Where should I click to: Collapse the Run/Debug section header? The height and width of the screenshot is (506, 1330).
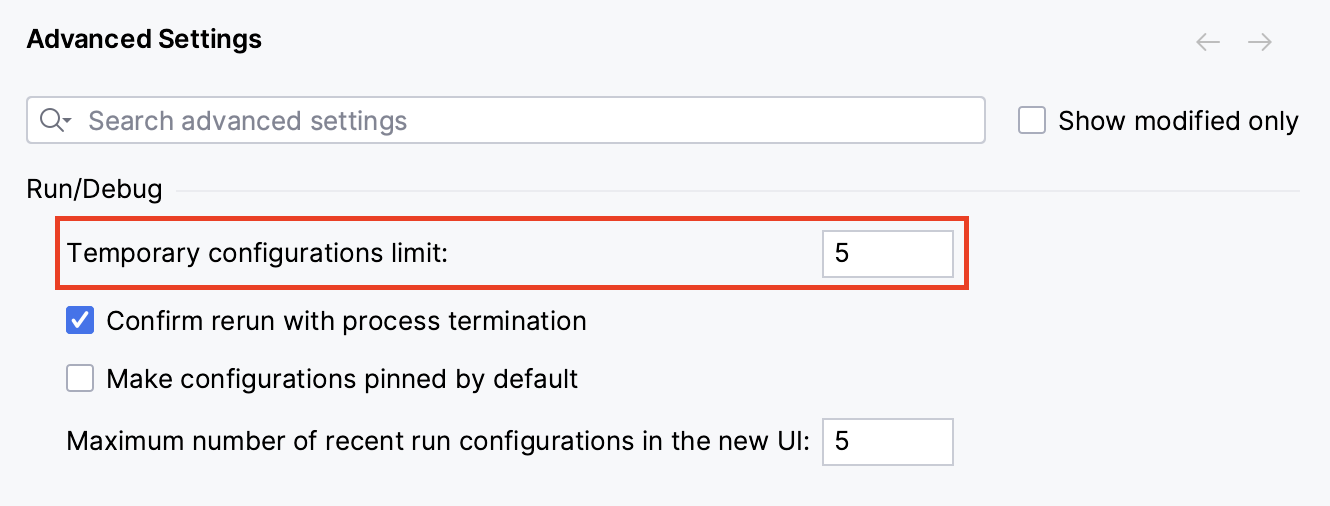(94, 190)
